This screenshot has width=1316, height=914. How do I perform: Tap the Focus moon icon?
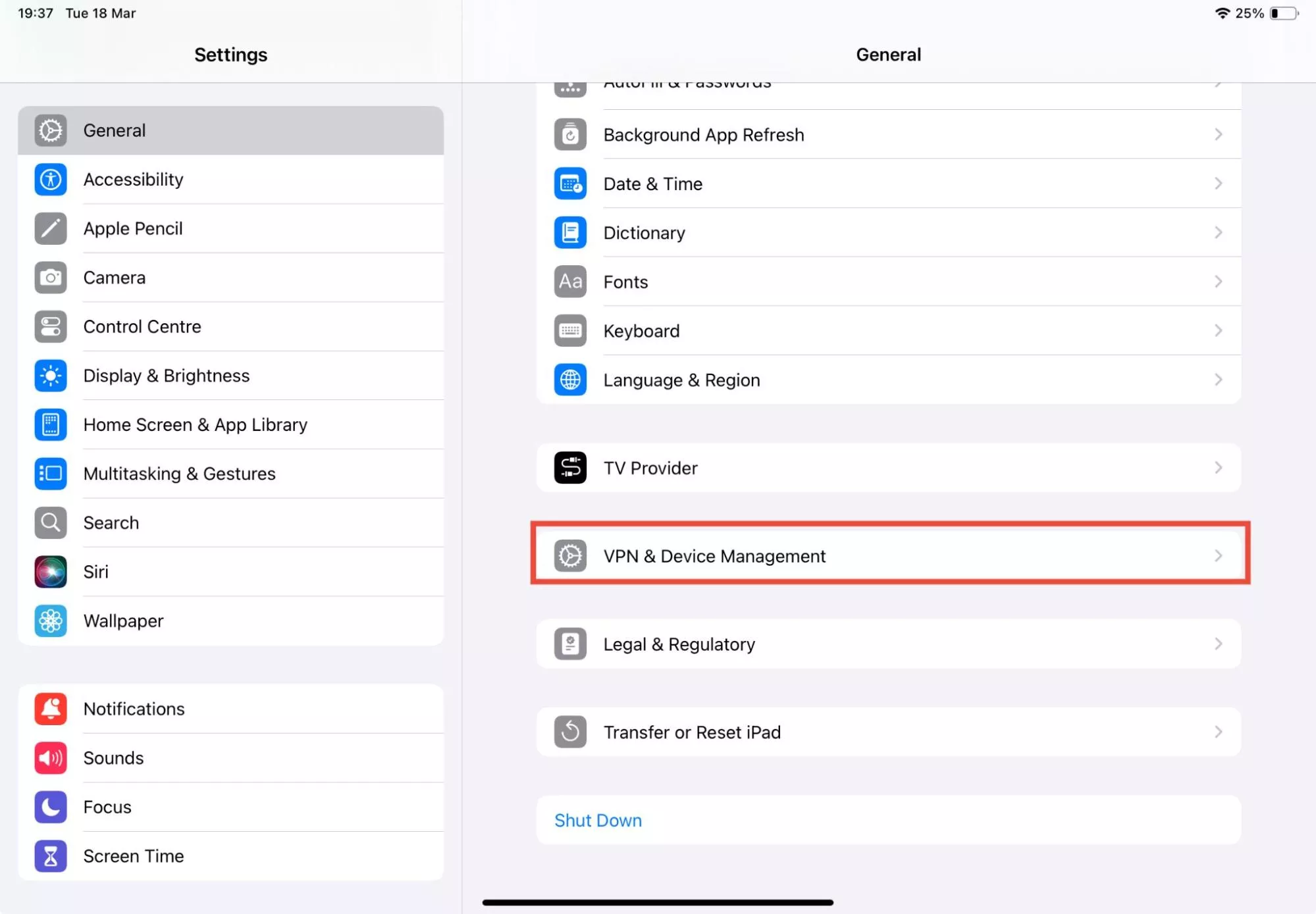[x=51, y=807]
